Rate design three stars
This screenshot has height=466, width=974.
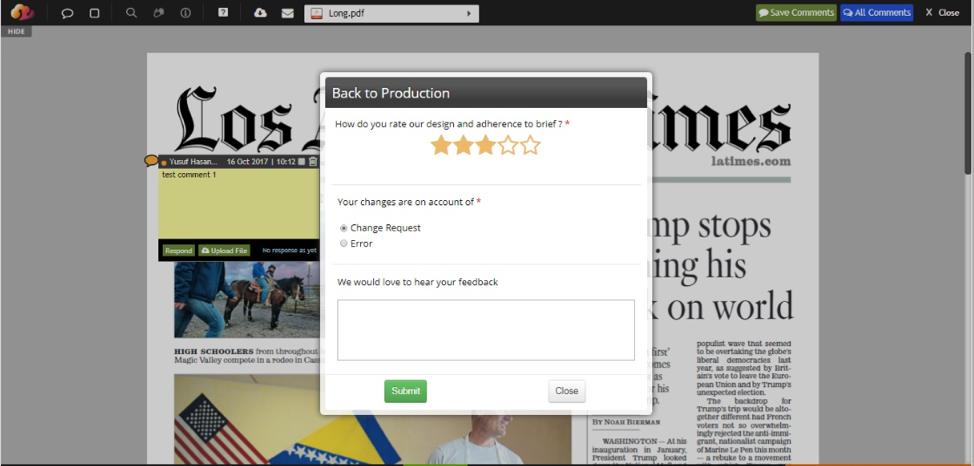(486, 145)
